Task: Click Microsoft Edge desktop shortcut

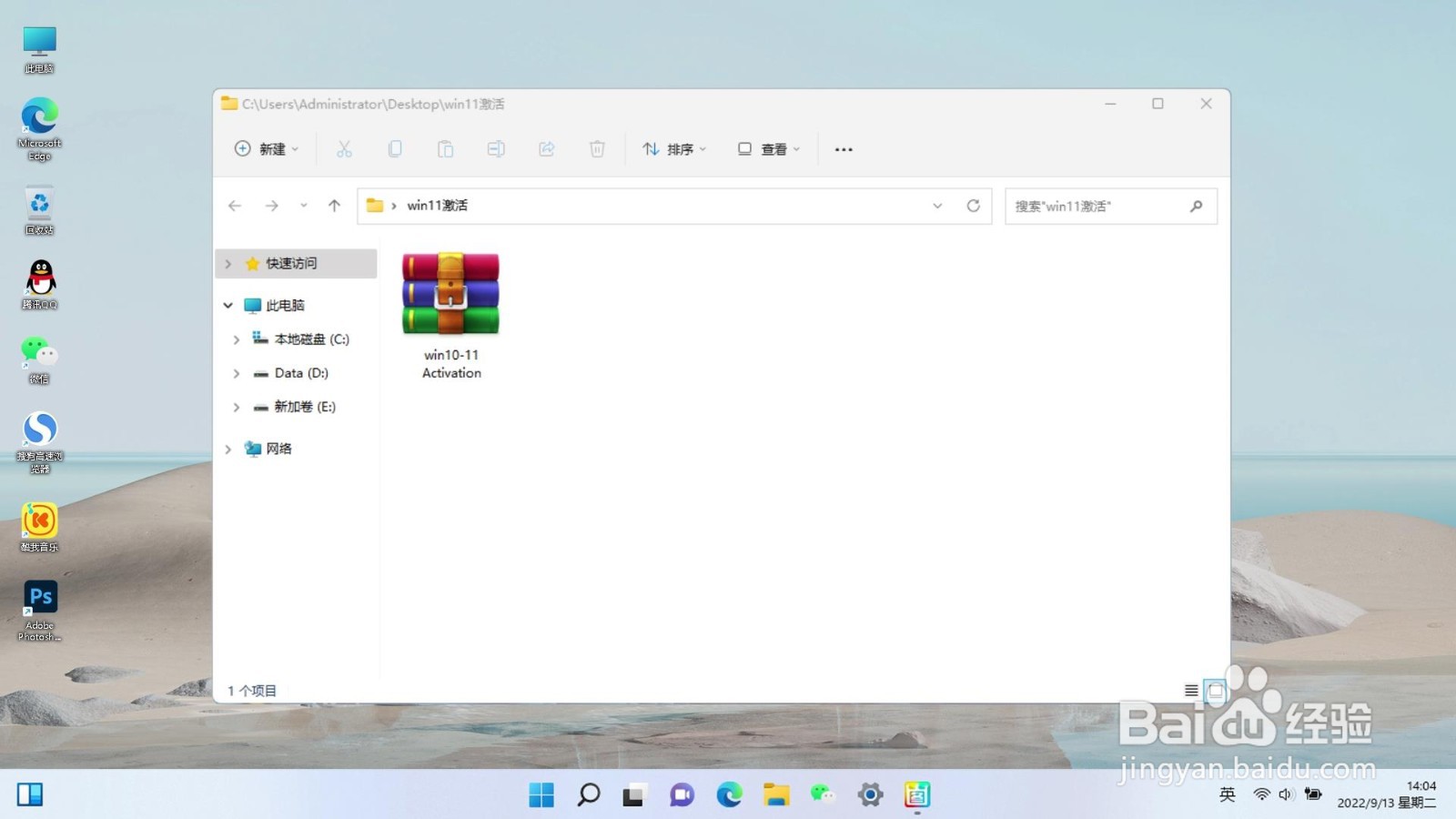Action: click(39, 129)
